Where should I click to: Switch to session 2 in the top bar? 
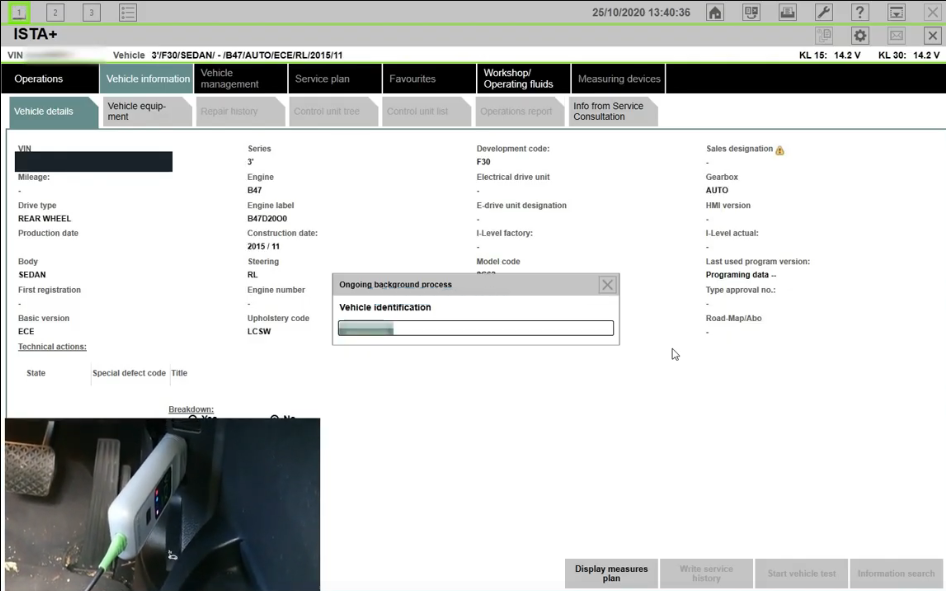(55, 12)
